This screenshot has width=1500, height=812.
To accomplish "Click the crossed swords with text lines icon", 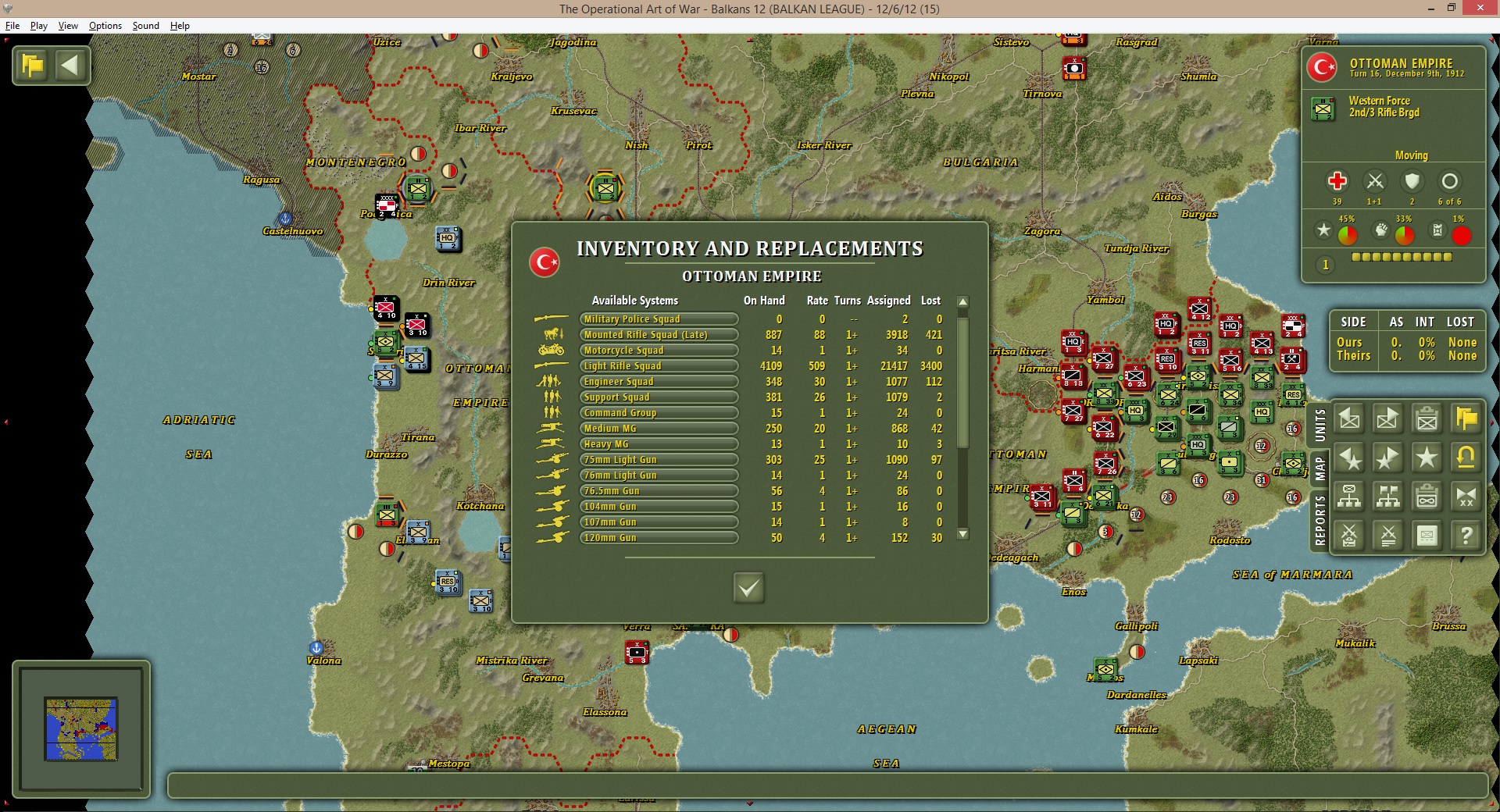I will point(1388,536).
